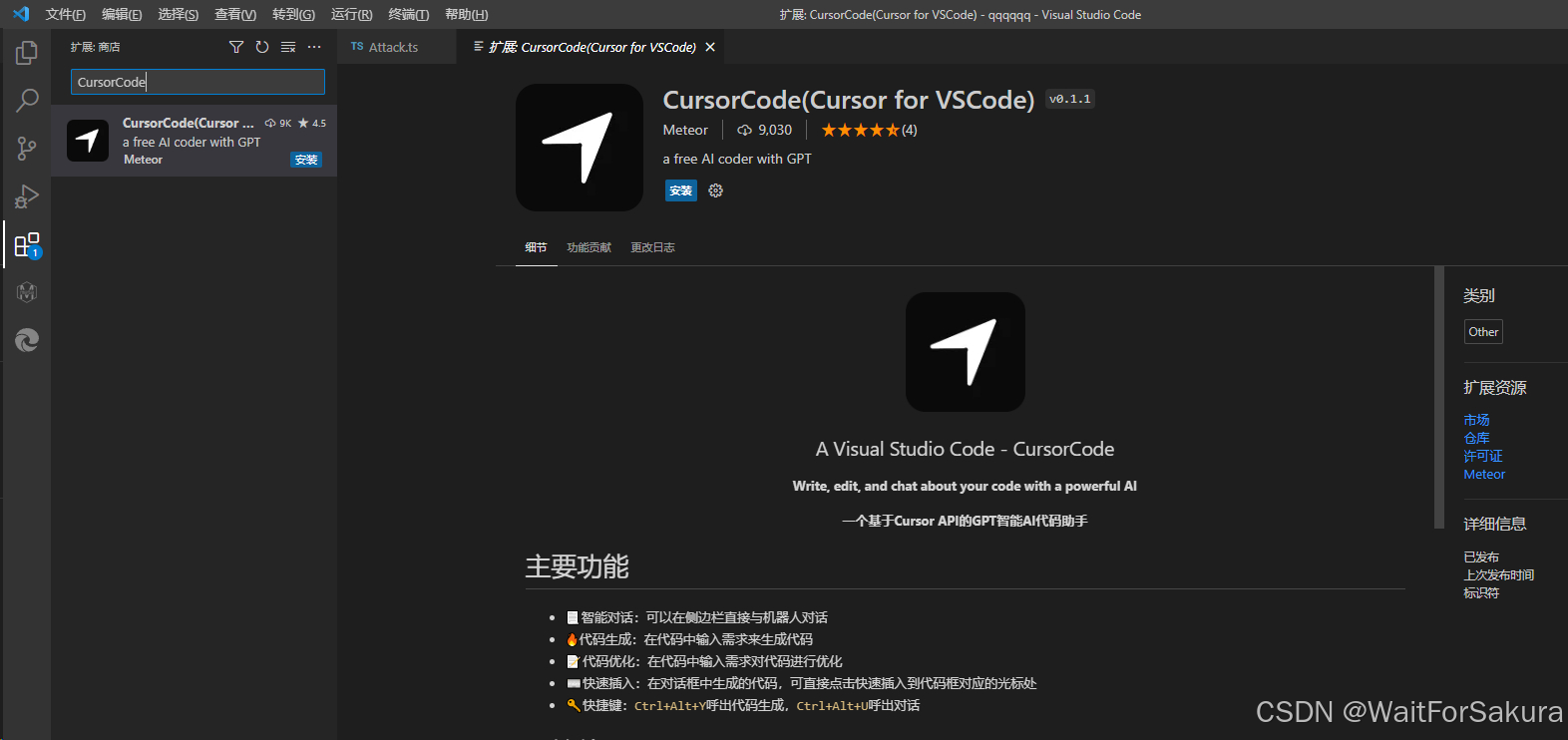The width and height of the screenshot is (1568, 740).
Task: Click the 详细信息 sidebar heading
Action: coord(1495,524)
